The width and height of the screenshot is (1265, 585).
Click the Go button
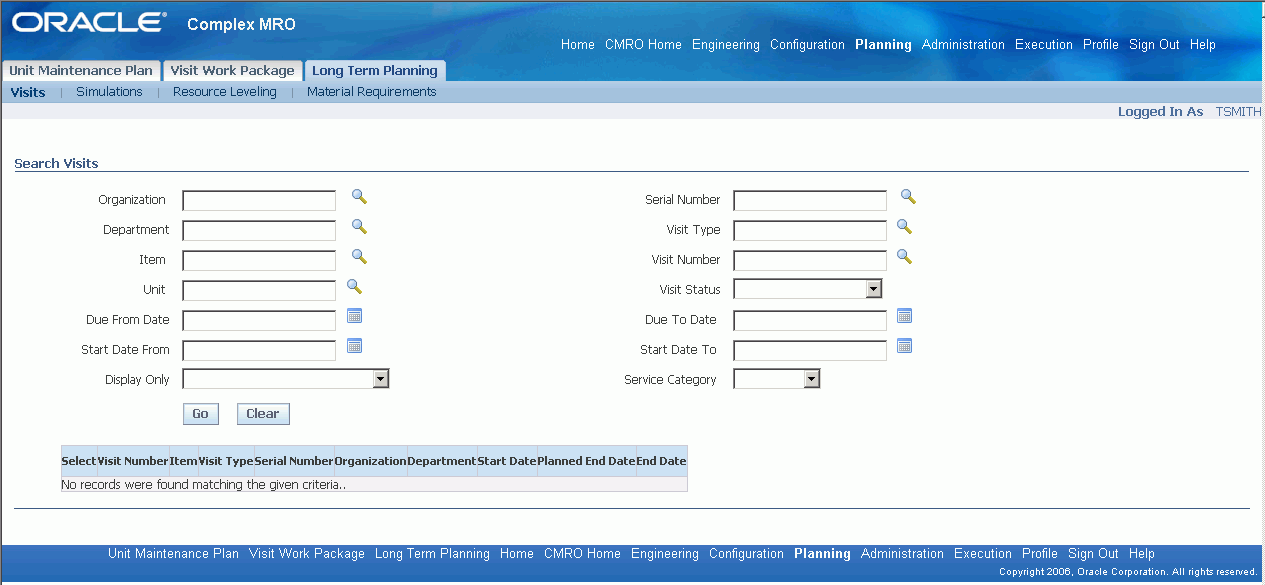(200, 414)
